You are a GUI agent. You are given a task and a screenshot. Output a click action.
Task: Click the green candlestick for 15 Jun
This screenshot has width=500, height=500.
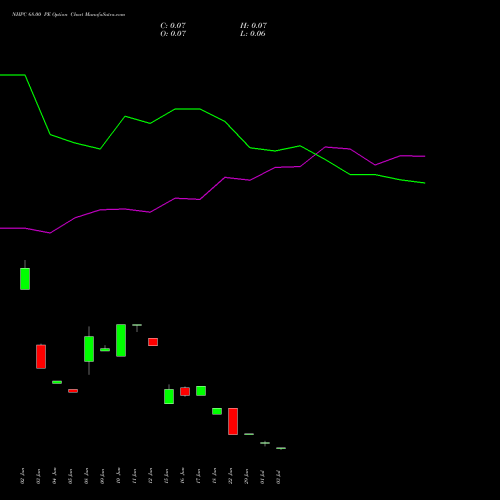(169, 396)
